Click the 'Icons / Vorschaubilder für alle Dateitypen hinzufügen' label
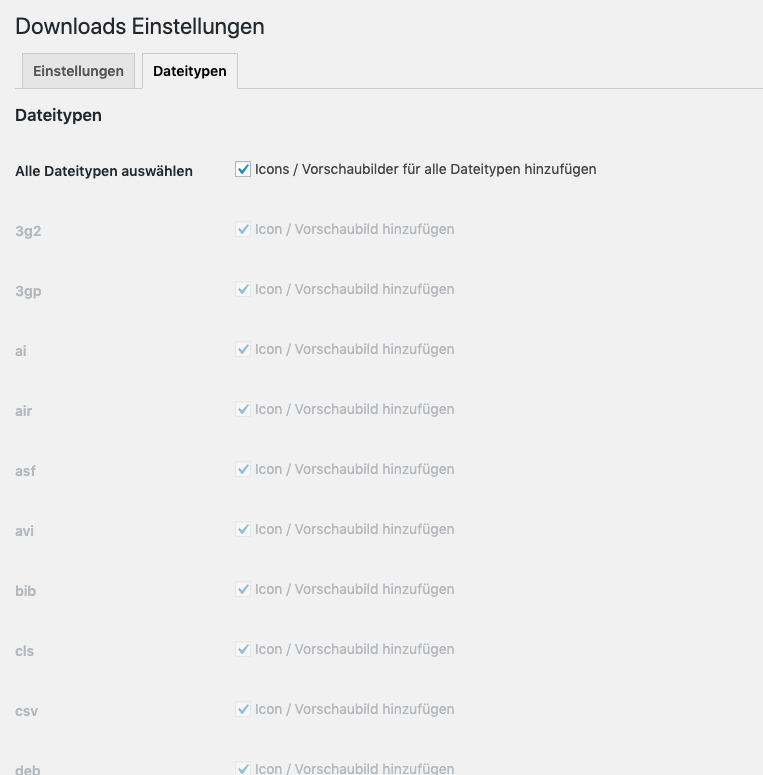The height and width of the screenshot is (775, 763). [425, 170]
